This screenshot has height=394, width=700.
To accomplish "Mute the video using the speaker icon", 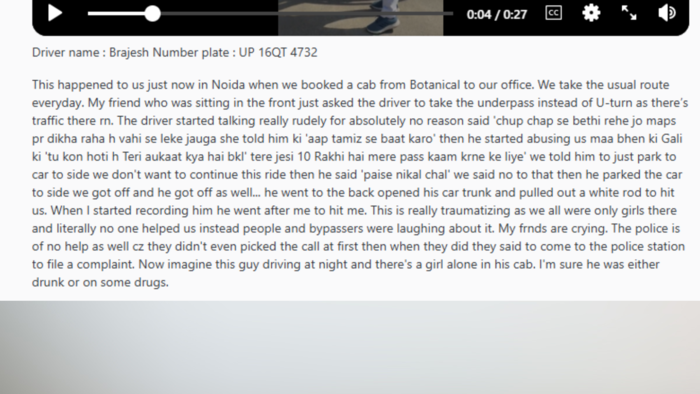I will pyautogui.click(x=667, y=13).
